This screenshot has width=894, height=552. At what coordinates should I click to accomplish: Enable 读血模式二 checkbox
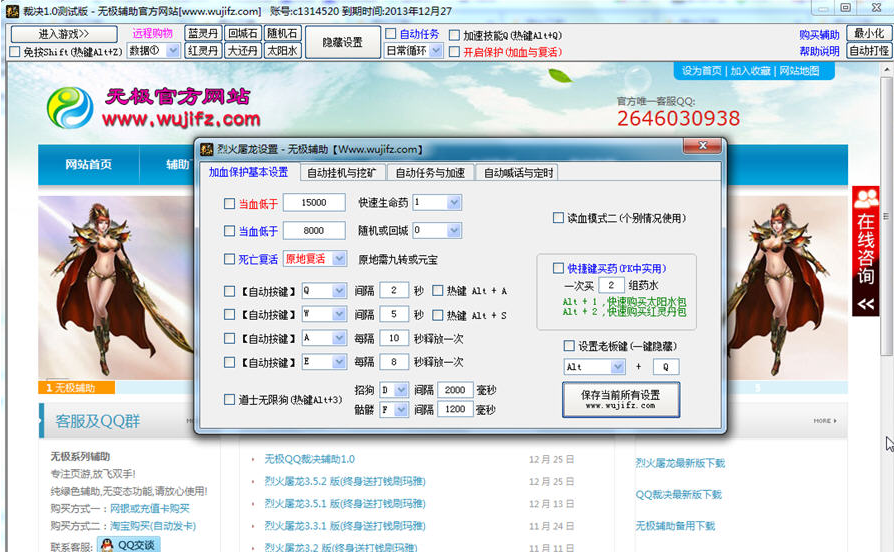click(558, 218)
